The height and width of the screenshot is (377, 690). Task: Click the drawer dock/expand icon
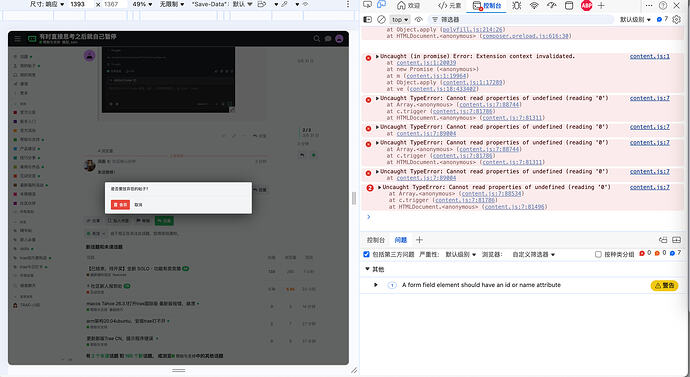coord(676,240)
